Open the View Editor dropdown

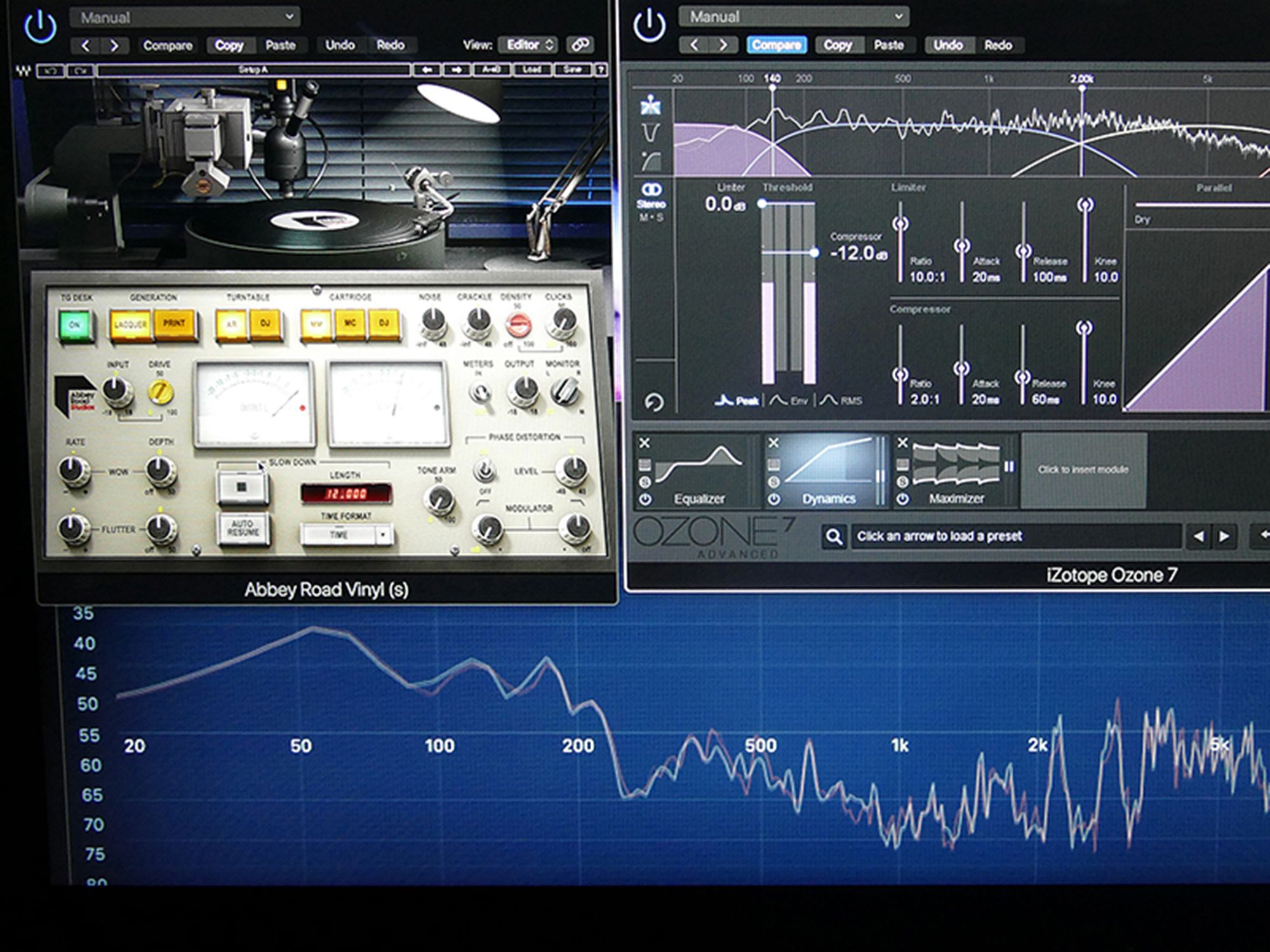tap(528, 45)
